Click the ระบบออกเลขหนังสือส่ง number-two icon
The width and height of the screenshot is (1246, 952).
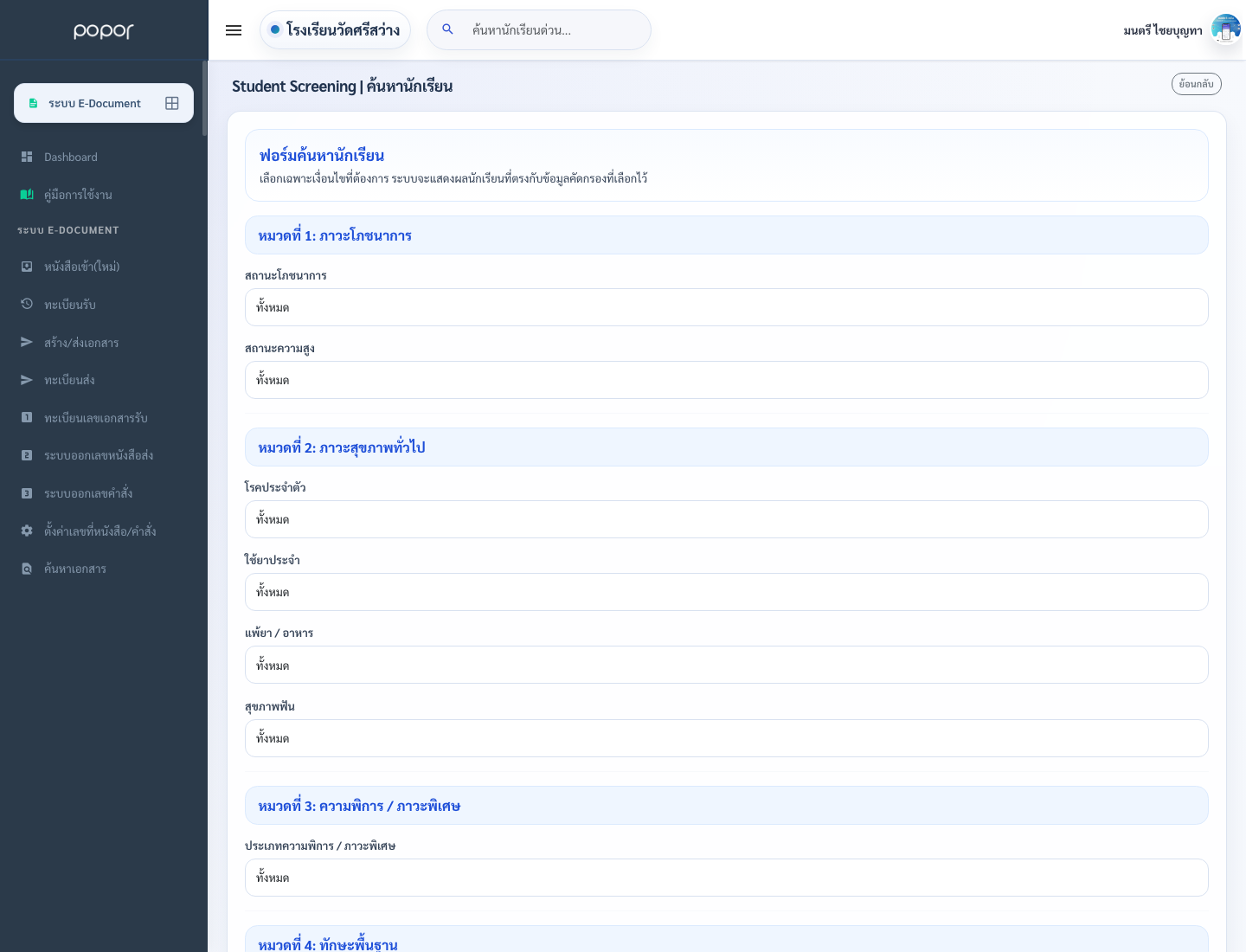point(27,455)
